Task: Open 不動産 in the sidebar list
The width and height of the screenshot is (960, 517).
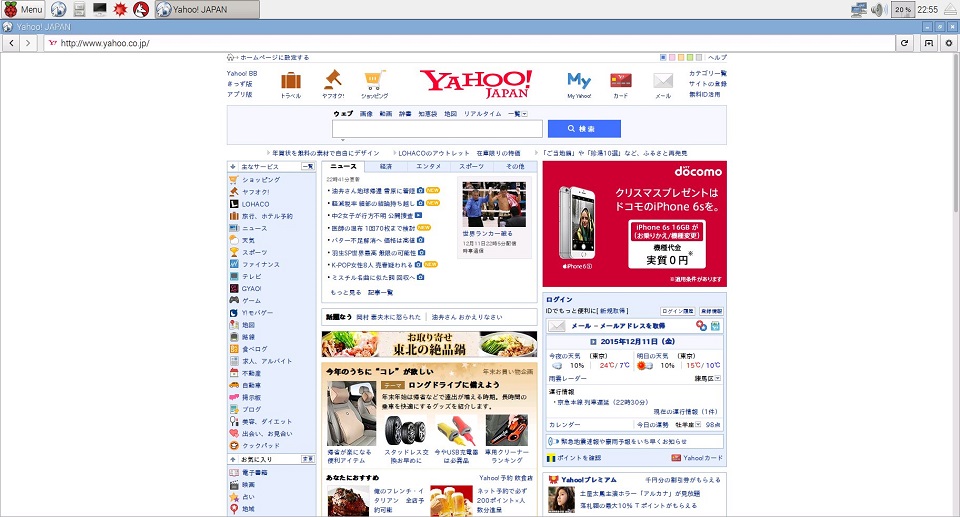Action: pos(251,373)
